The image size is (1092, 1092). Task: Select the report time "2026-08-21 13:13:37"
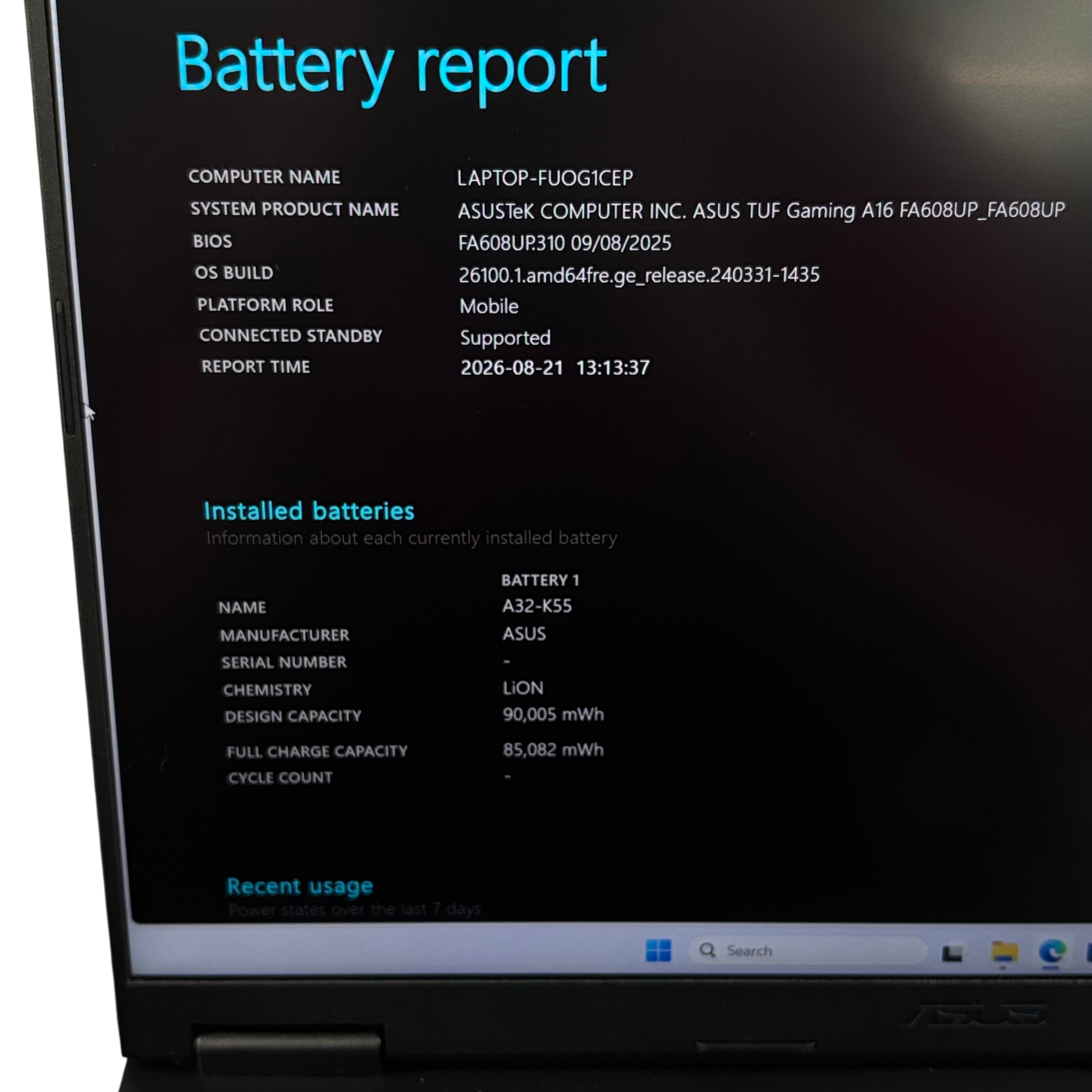(555, 368)
